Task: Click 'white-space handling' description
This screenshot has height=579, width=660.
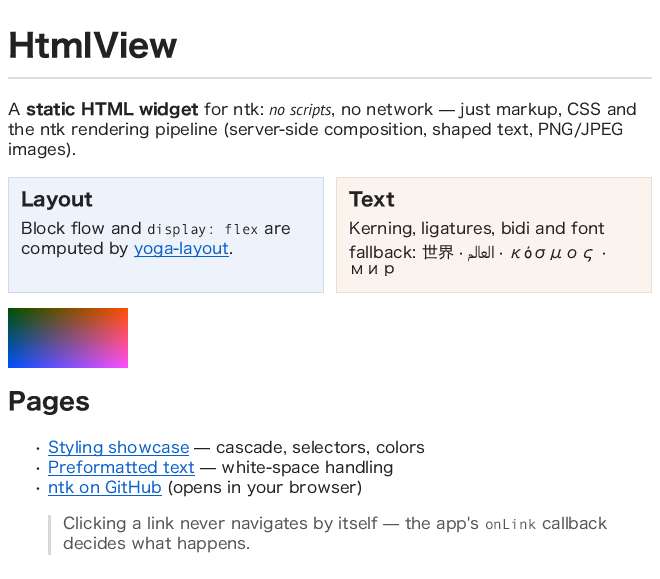Action: (x=307, y=467)
